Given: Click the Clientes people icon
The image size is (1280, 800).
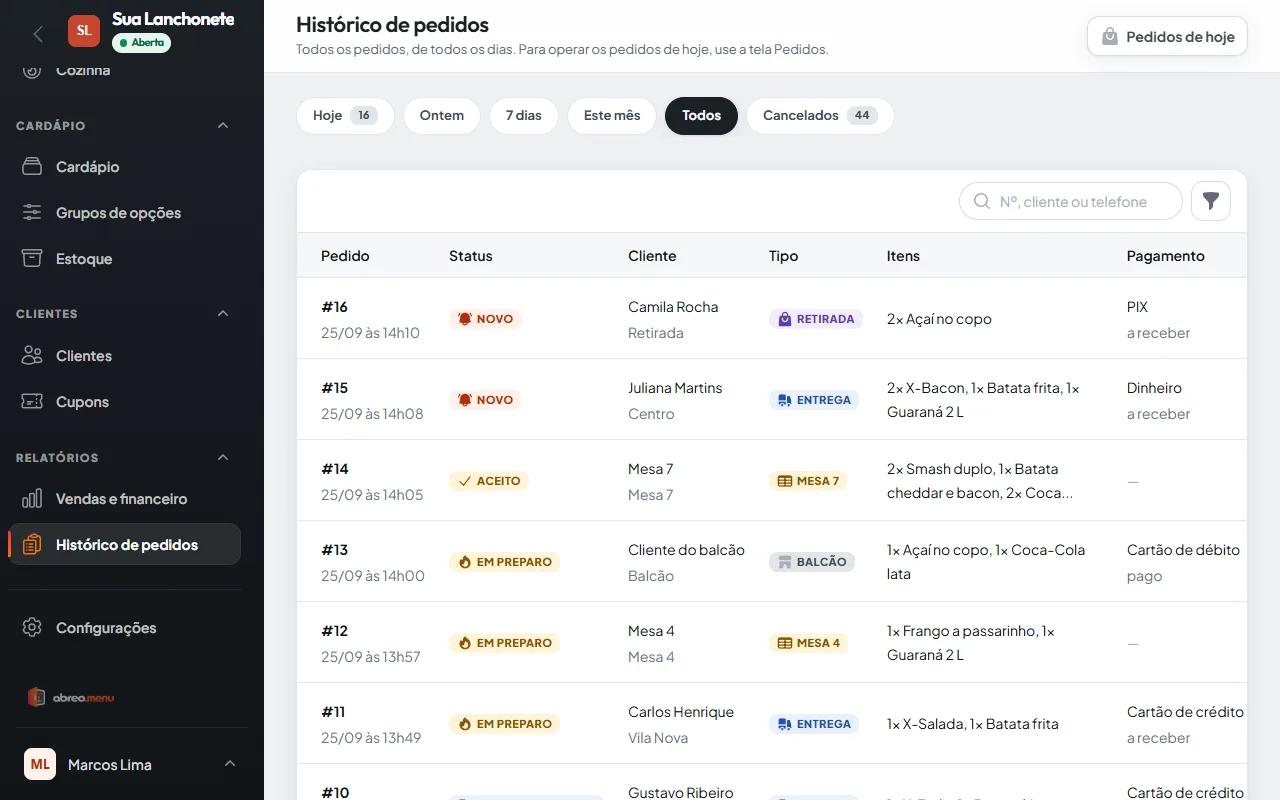Looking at the screenshot, I should 32,356.
